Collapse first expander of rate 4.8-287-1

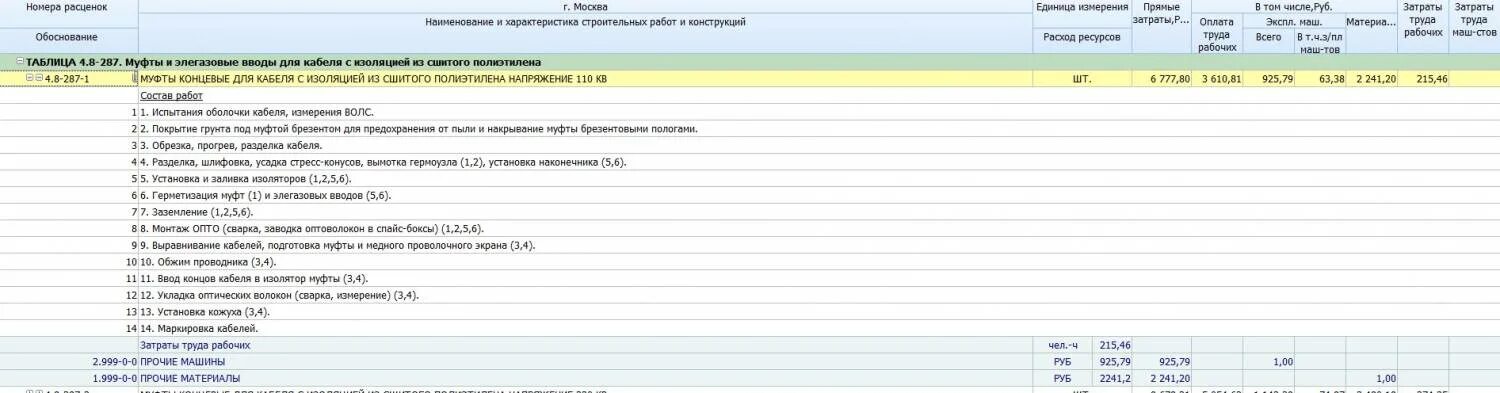point(30,78)
